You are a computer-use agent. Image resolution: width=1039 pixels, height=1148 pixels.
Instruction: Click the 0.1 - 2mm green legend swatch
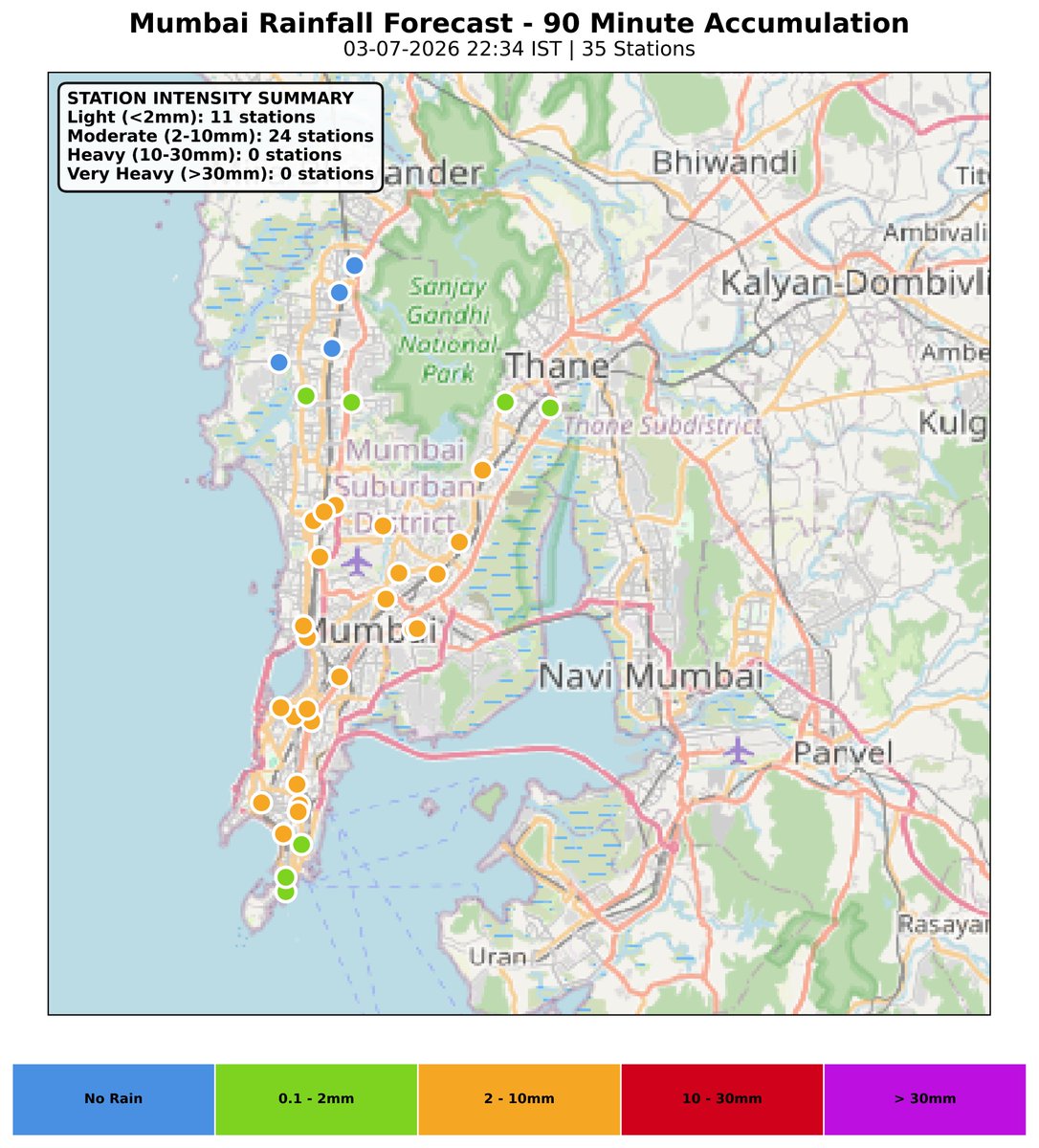tap(316, 1098)
